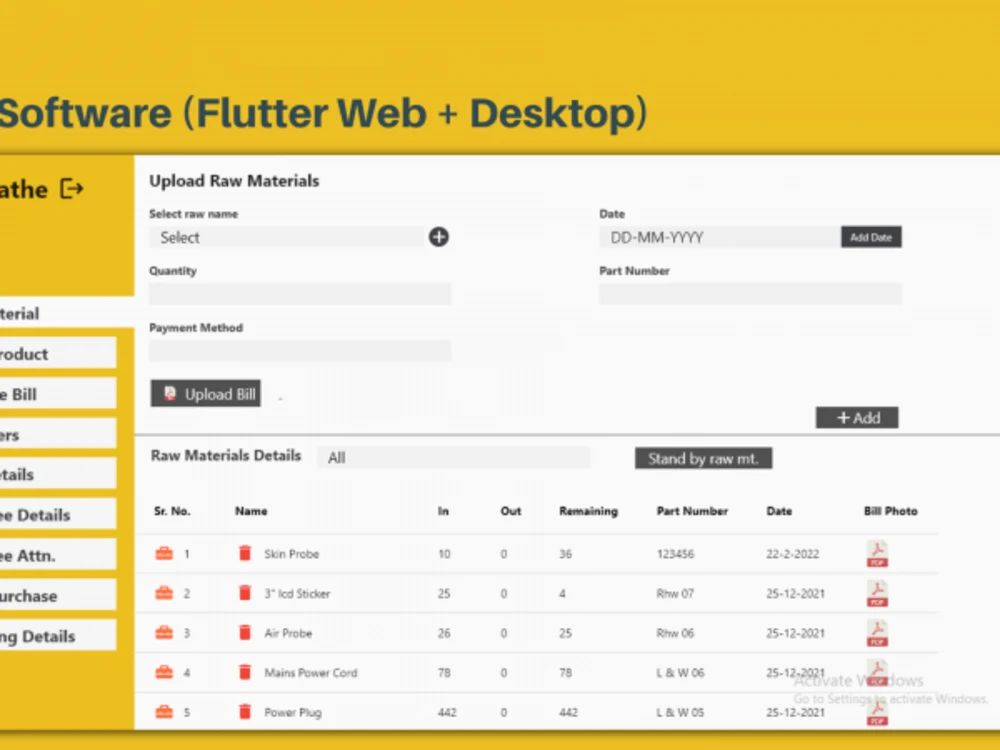Click the Mains Power Cord name cell
Screen dimensions: 1000x750
[311, 672]
